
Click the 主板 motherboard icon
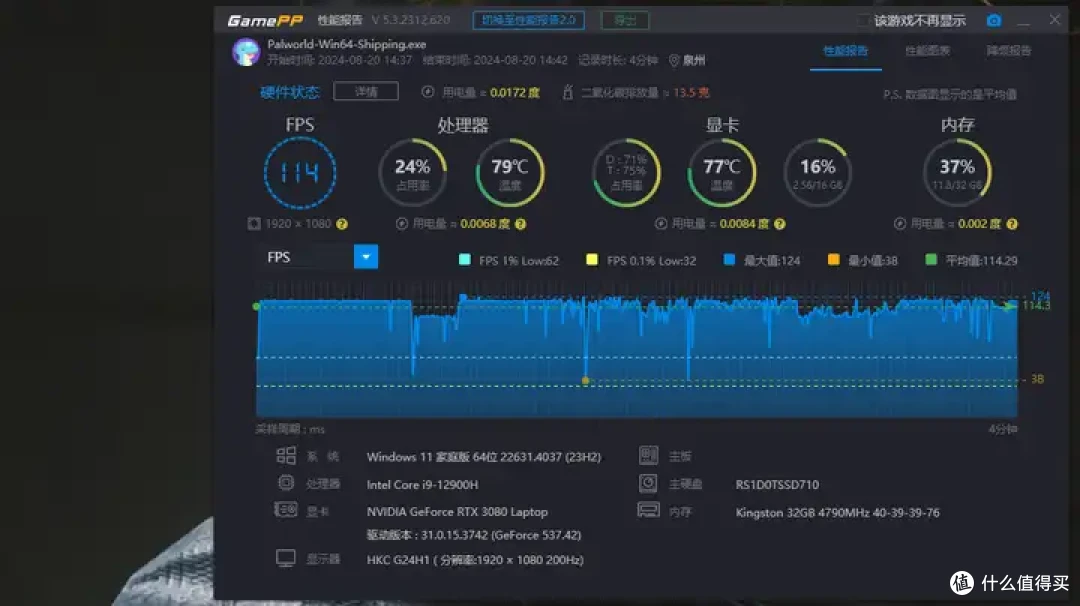point(648,455)
